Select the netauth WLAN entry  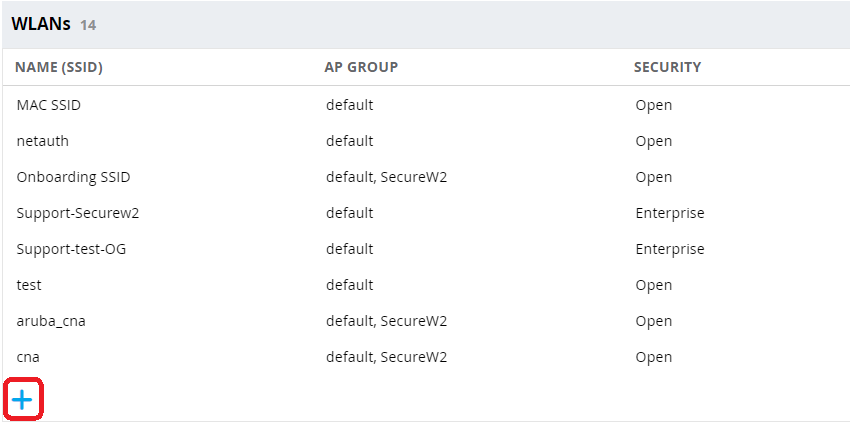pos(43,141)
